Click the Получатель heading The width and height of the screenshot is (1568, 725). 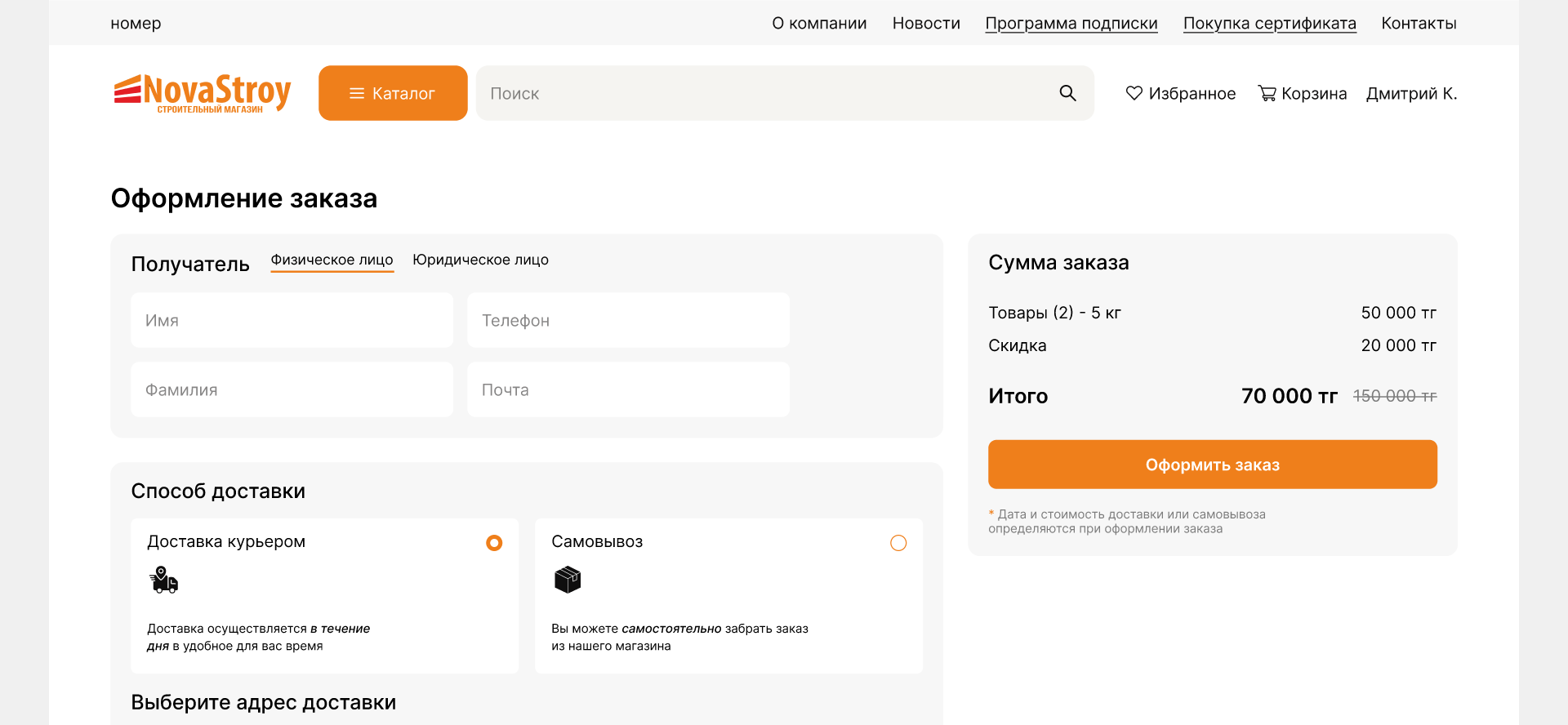click(x=190, y=264)
